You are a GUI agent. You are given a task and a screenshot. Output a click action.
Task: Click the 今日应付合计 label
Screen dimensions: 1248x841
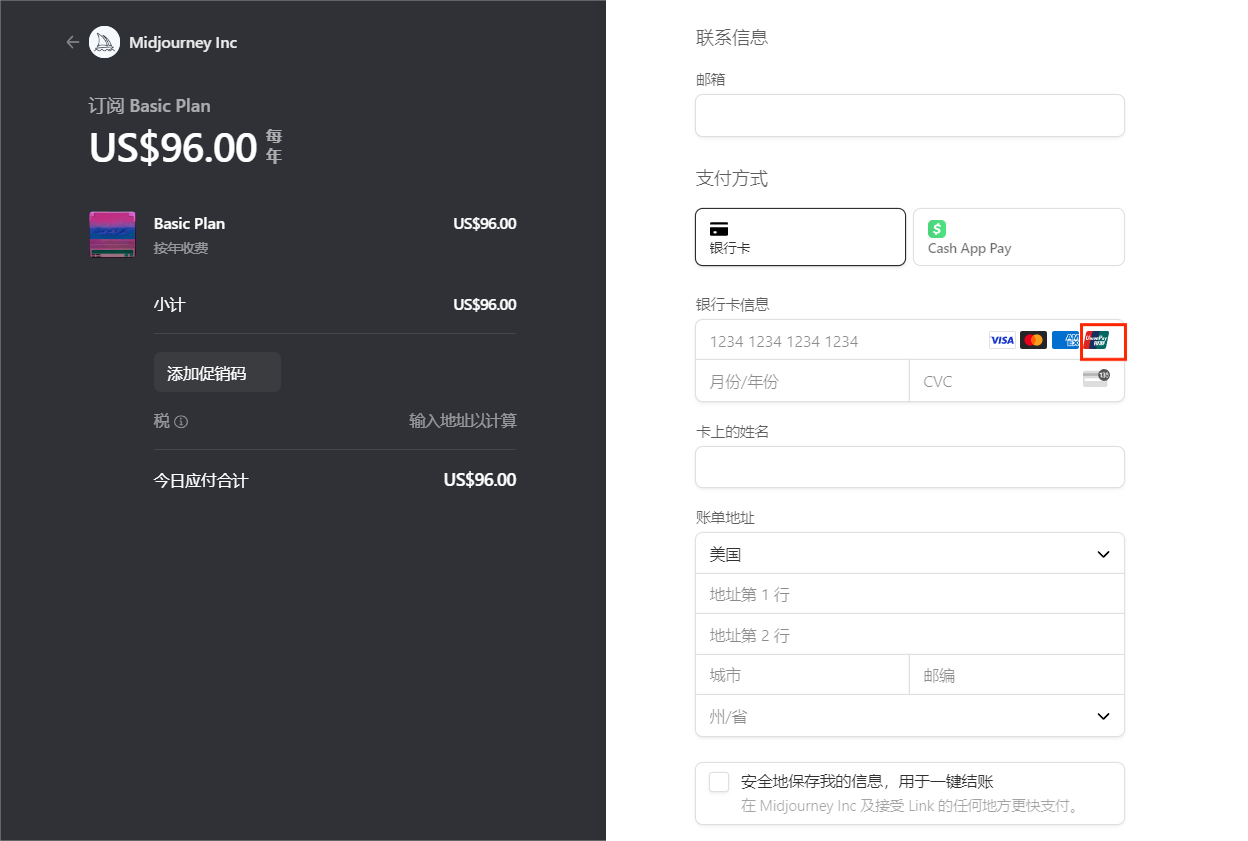coord(201,480)
